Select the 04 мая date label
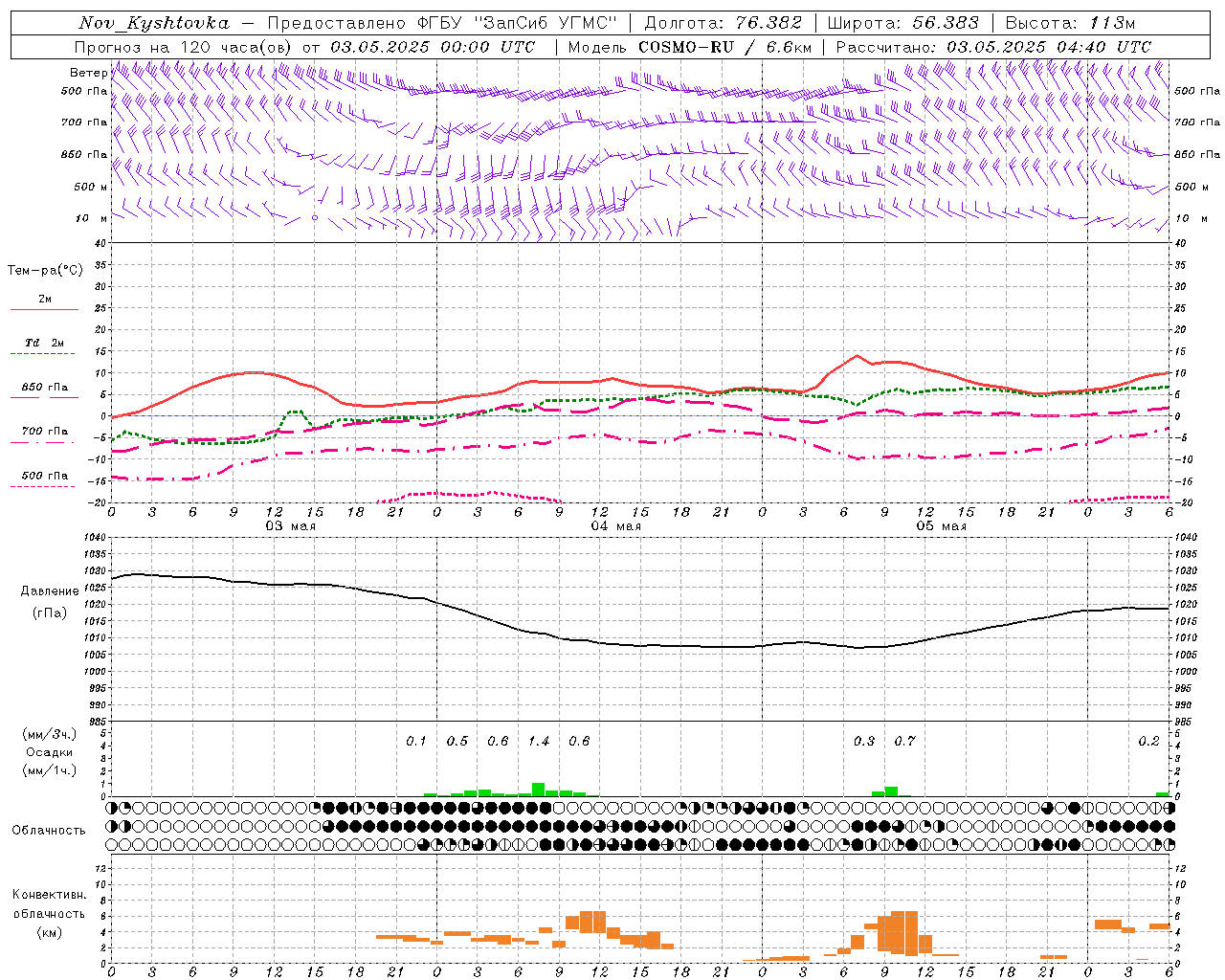1225x980 pixels. (x=615, y=526)
